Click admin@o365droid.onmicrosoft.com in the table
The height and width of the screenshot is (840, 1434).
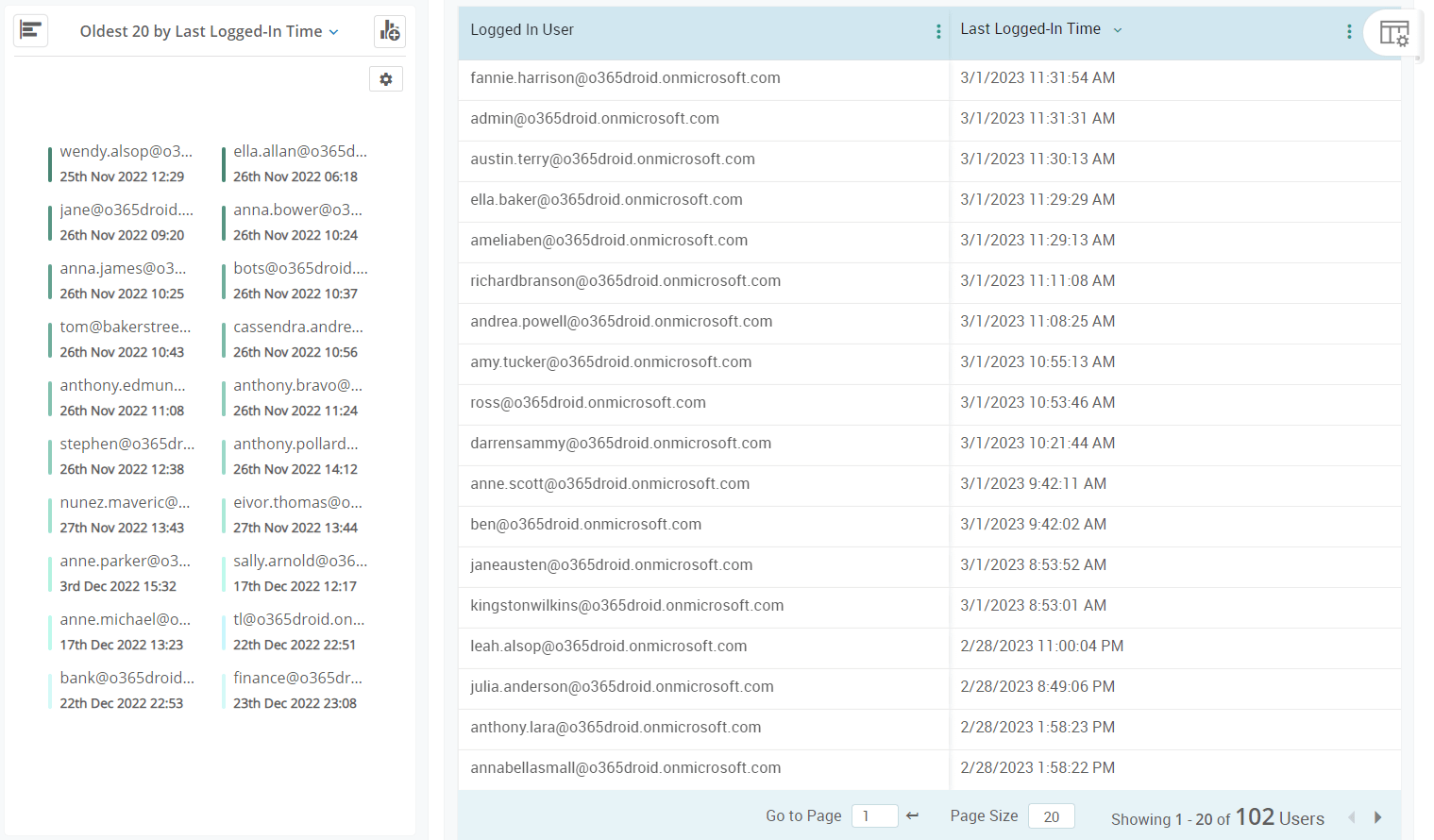pyautogui.click(x=594, y=118)
